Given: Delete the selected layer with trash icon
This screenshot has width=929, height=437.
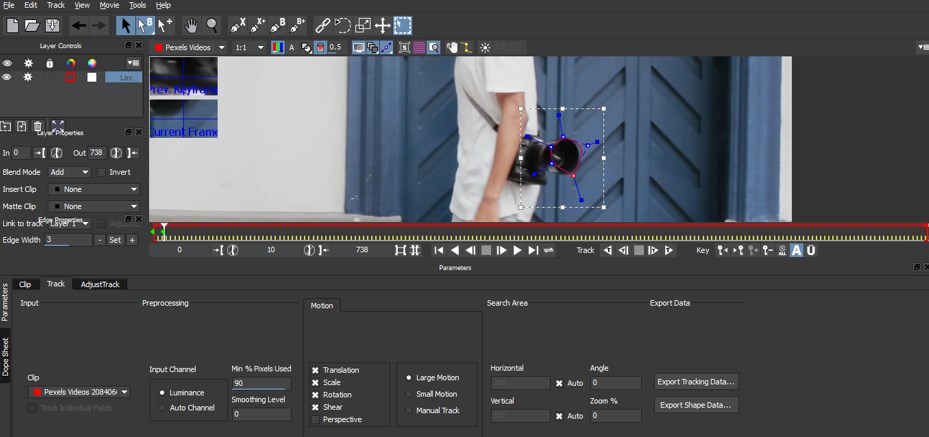Looking at the screenshot, I should tap(38, 126).
